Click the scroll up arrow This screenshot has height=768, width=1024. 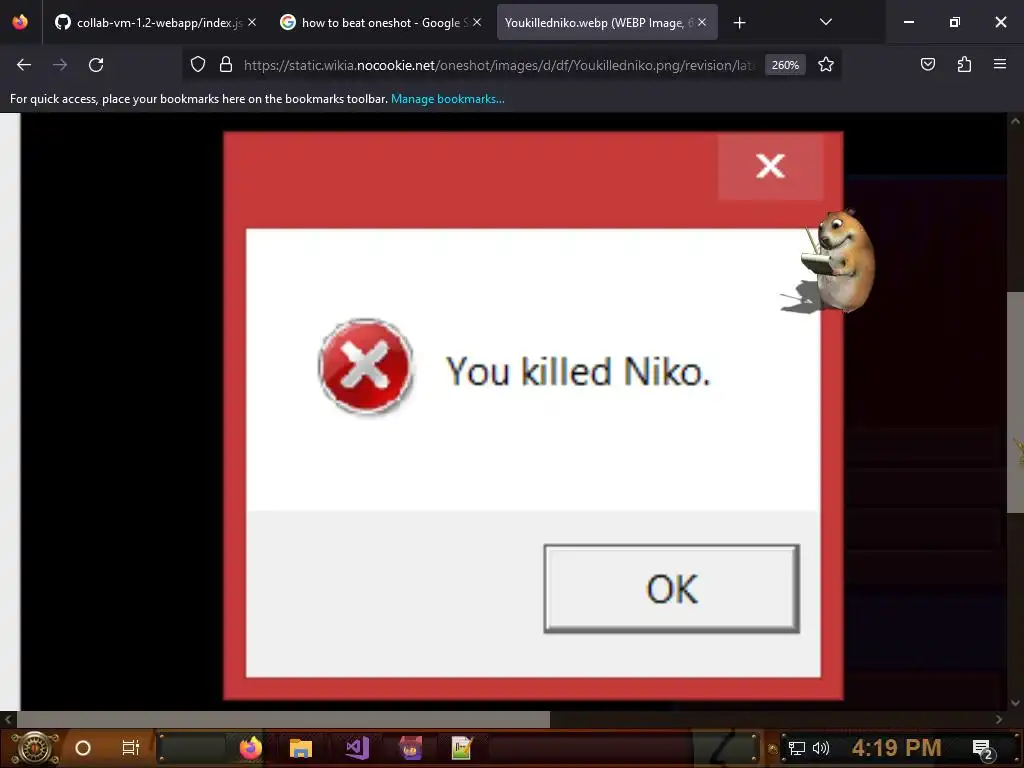[x=1016, y=121]
